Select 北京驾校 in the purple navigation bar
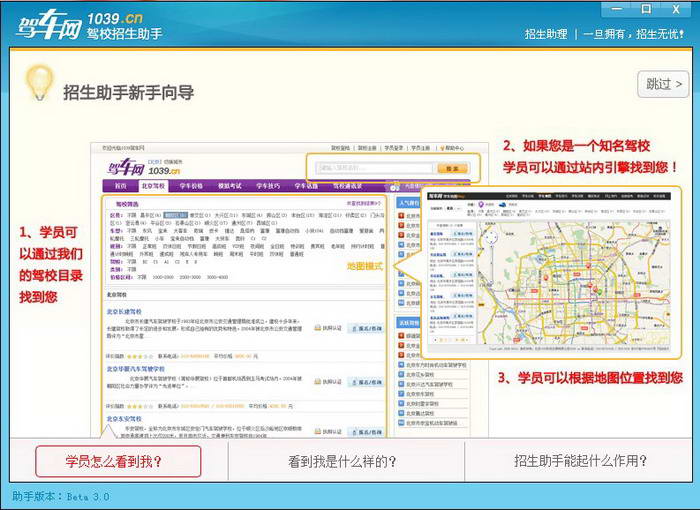Viewport: 700px width, 510px height. pos(153,186)
